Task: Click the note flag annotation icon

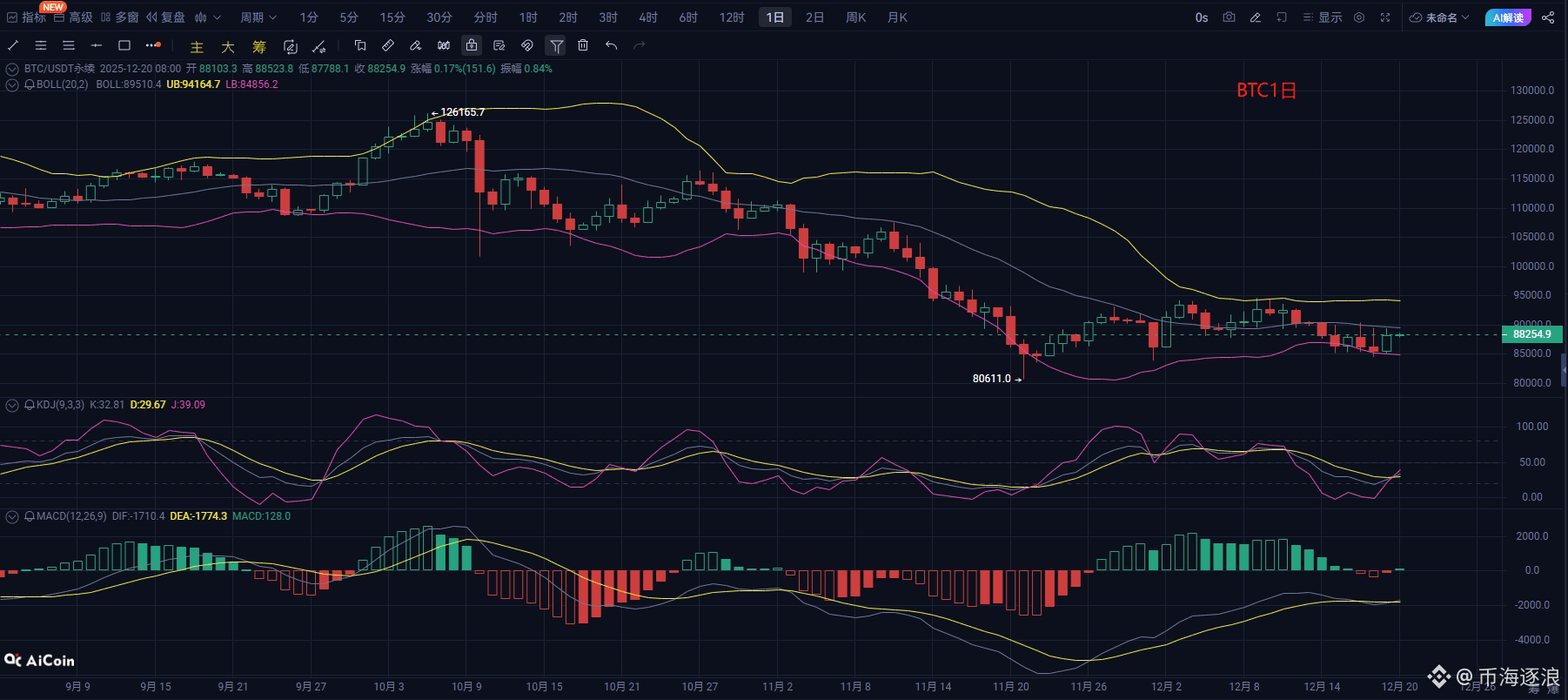Action: [x=360, y=45]
